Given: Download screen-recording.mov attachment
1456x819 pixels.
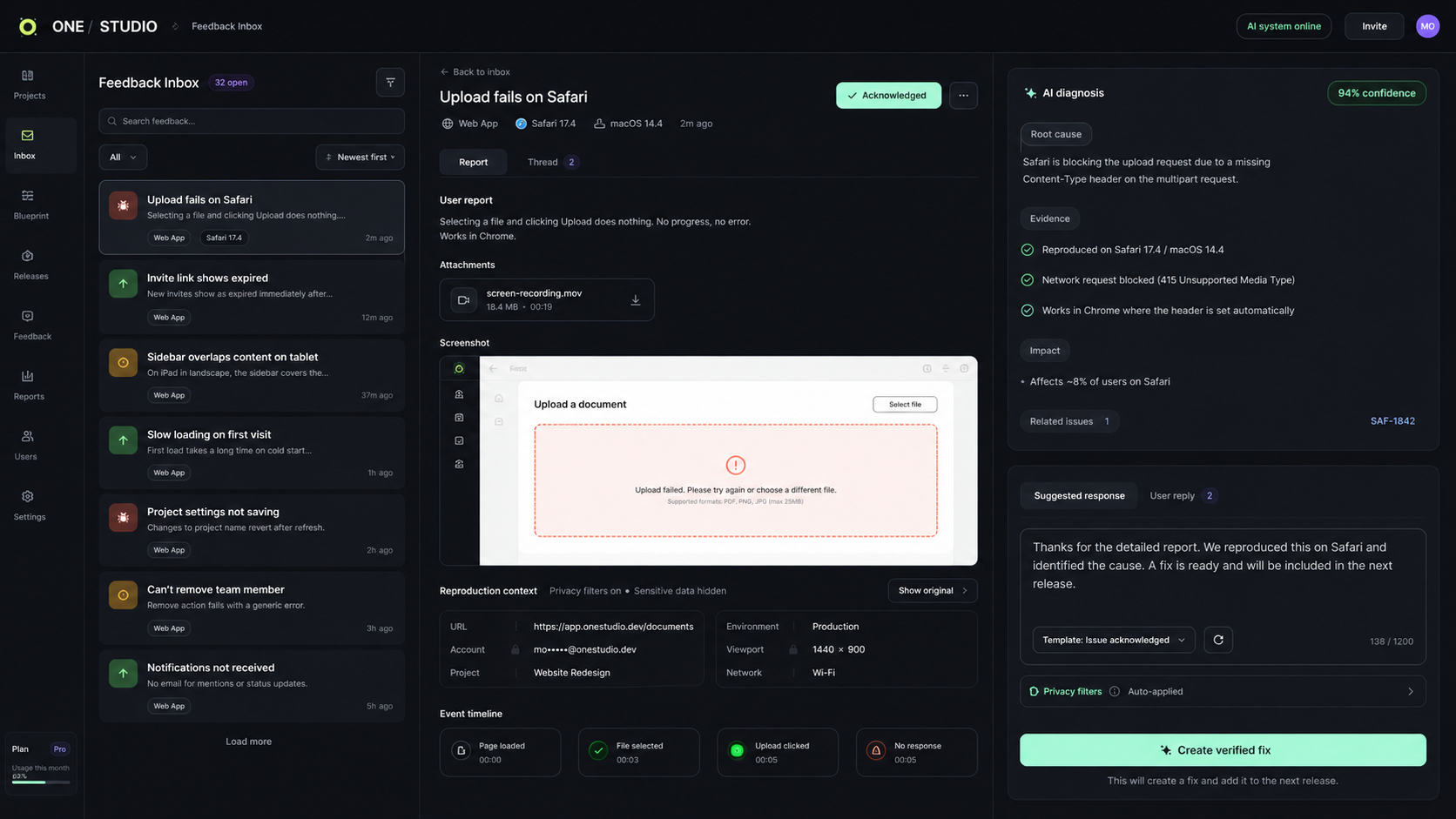Looking at the screenshot, I should click(x=636, y=299).
